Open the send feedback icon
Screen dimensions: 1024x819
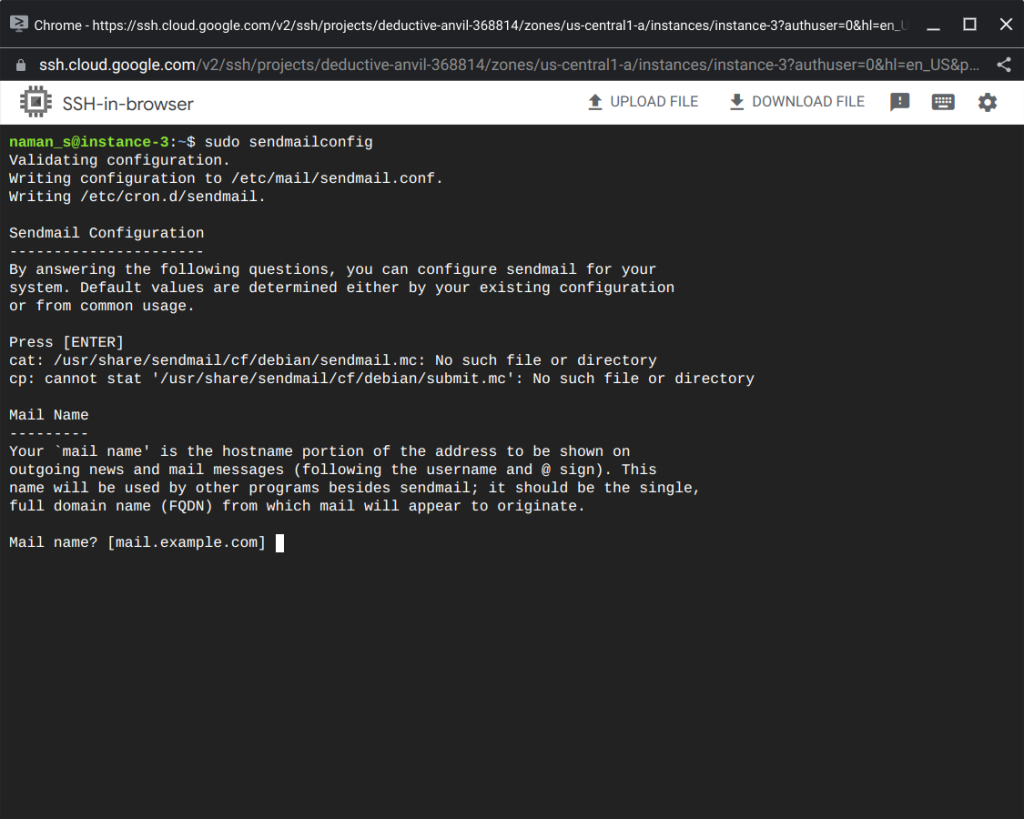tap(899, 102)
